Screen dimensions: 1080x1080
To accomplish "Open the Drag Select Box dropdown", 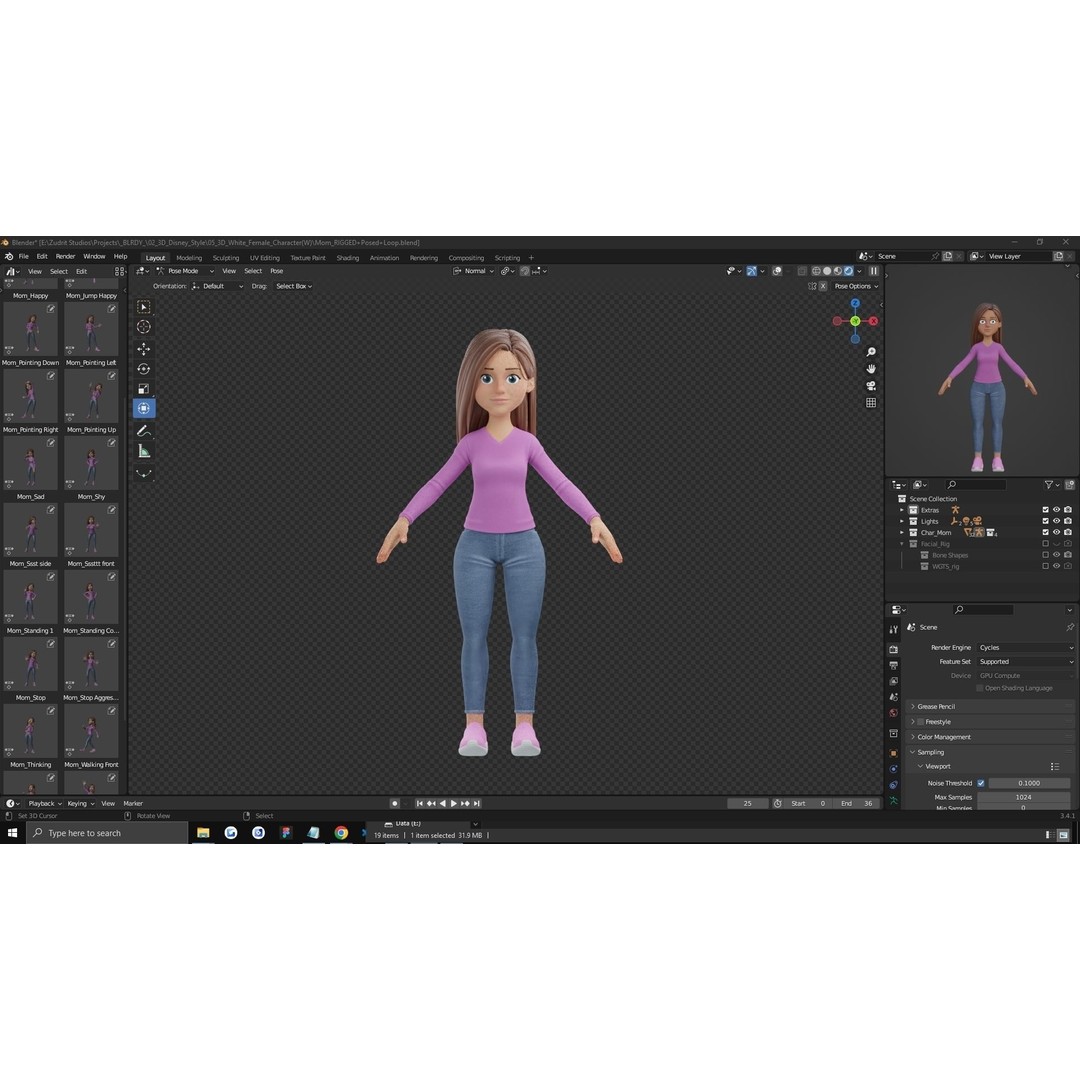I will [294, 287].
